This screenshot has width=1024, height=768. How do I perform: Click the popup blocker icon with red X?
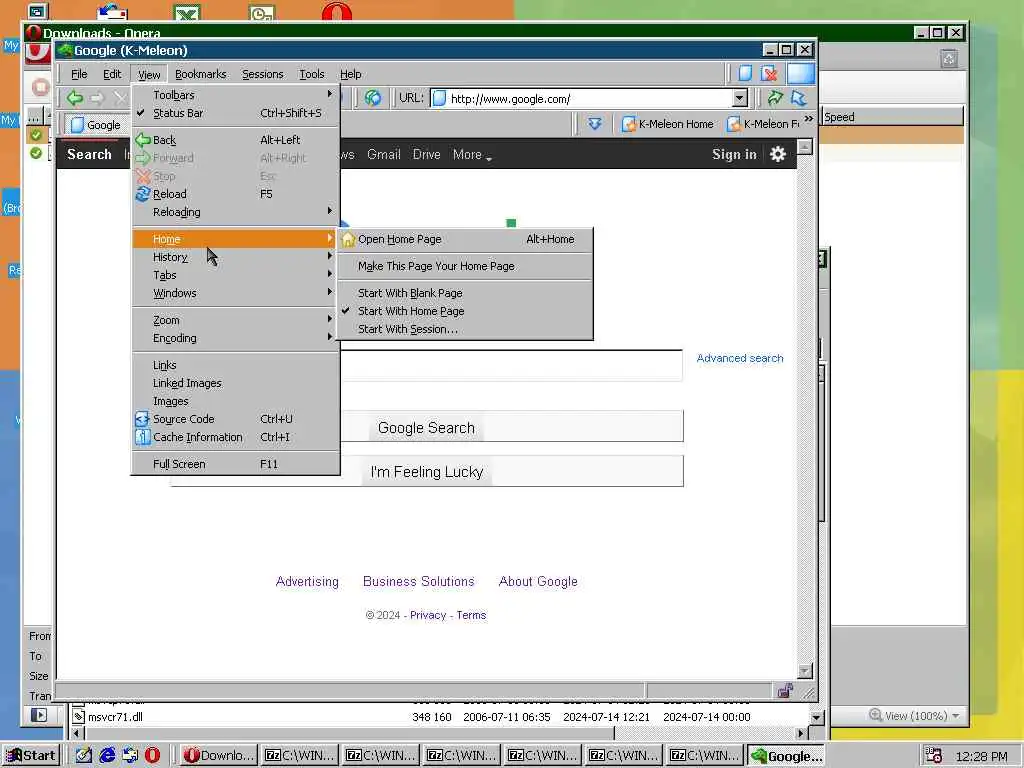[x=769, y=73]
